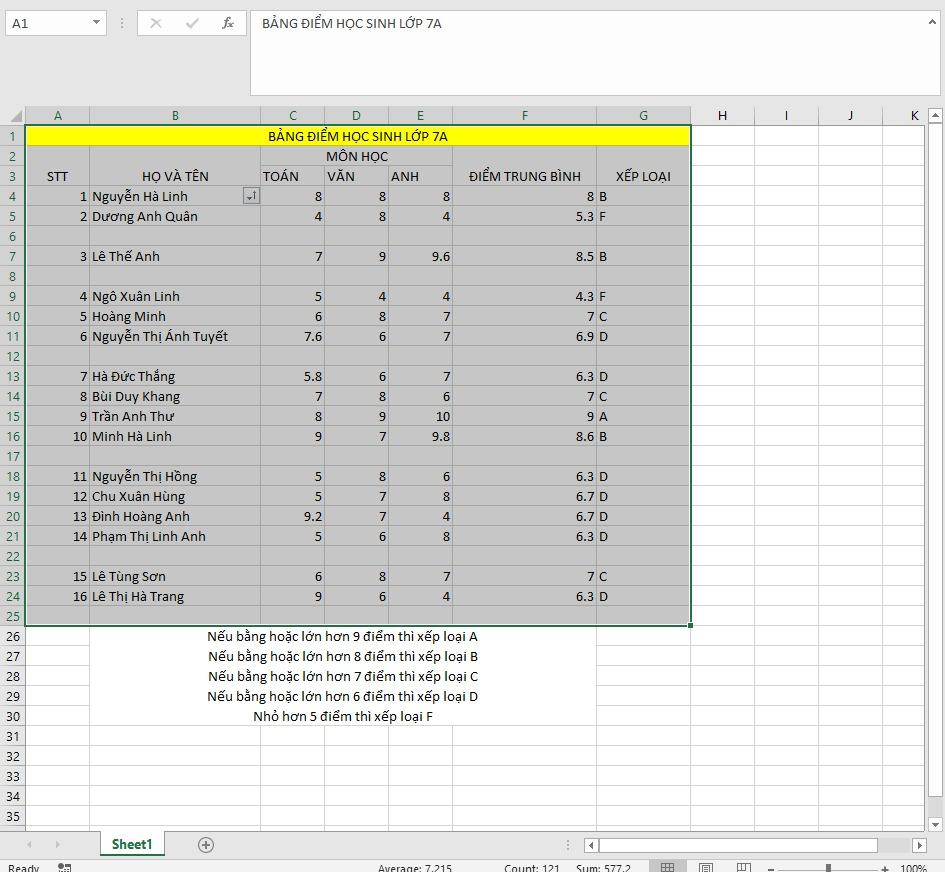Select row 13 header
Viewport: 945px width, 872px height.
point(12,376)
